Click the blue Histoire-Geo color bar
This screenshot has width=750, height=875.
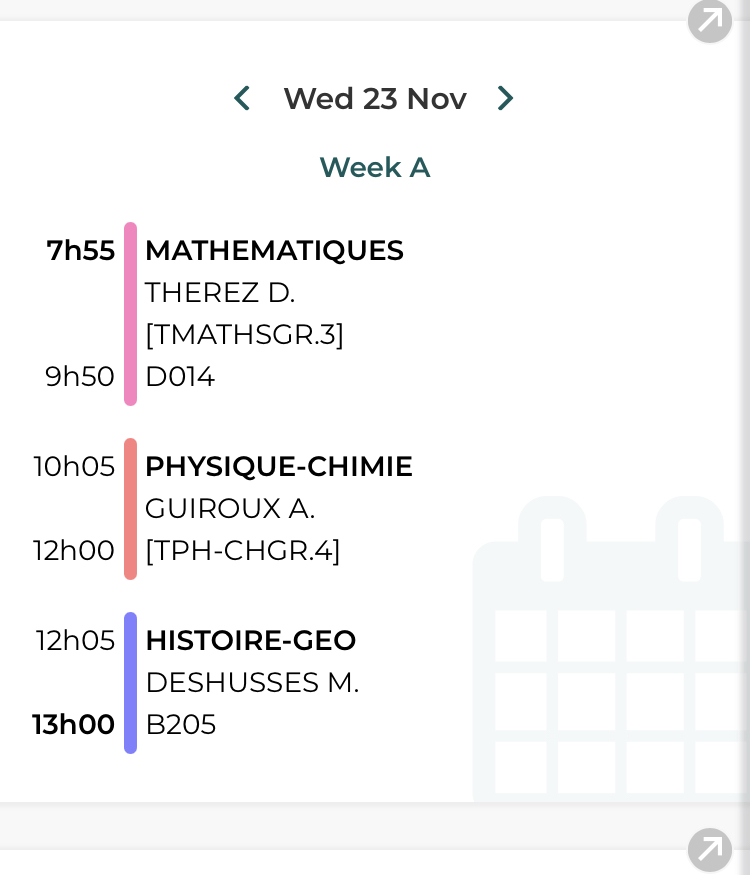(x=130, y=683)
